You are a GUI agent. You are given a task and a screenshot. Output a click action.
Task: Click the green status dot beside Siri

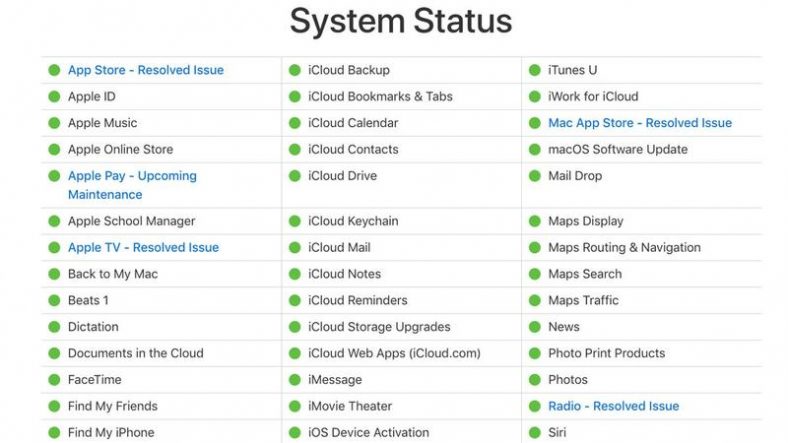pyautogui.click(x=535, y=432)
